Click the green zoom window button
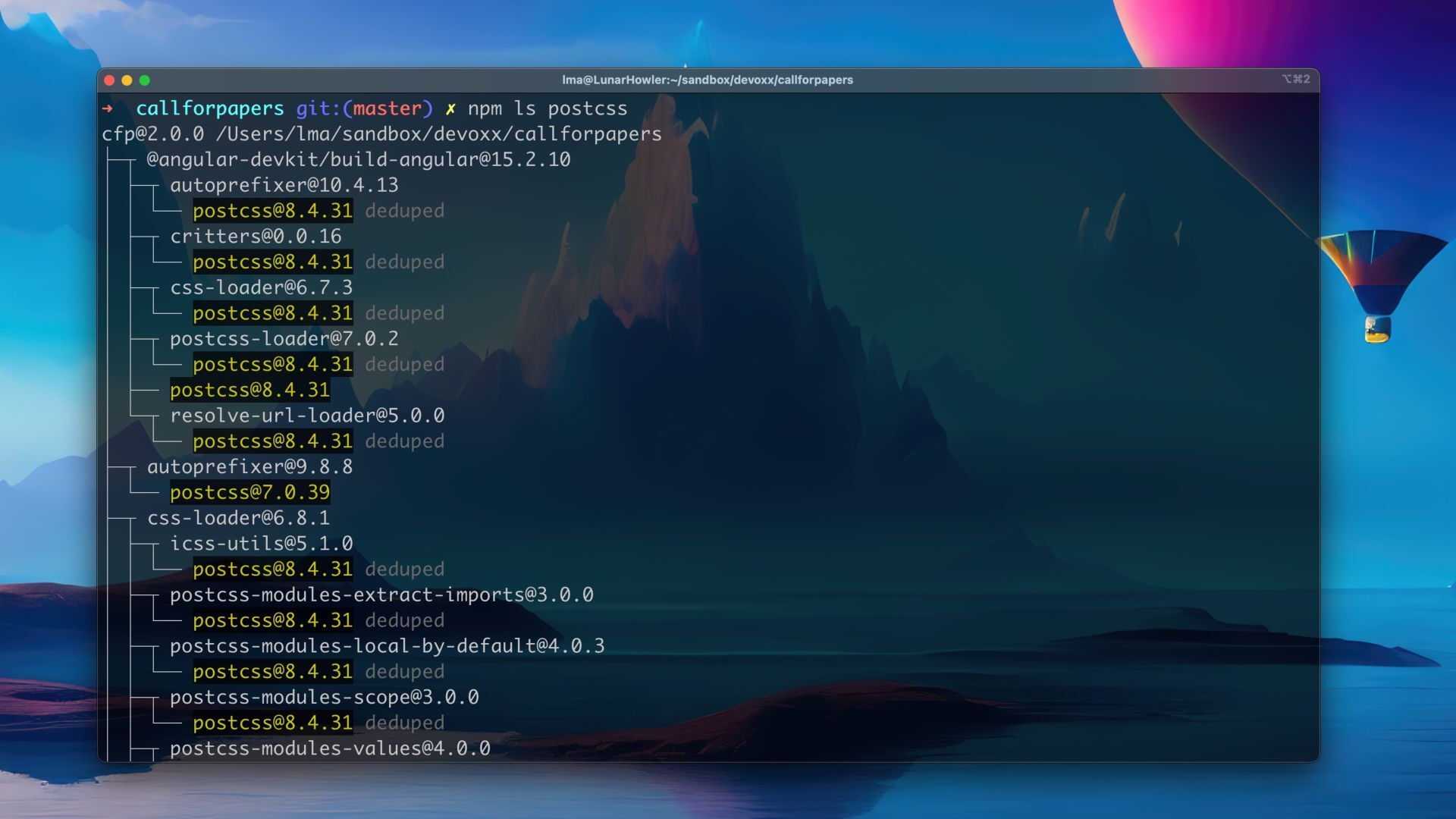This screenshot has width=1456, height=819. point(145,80)
